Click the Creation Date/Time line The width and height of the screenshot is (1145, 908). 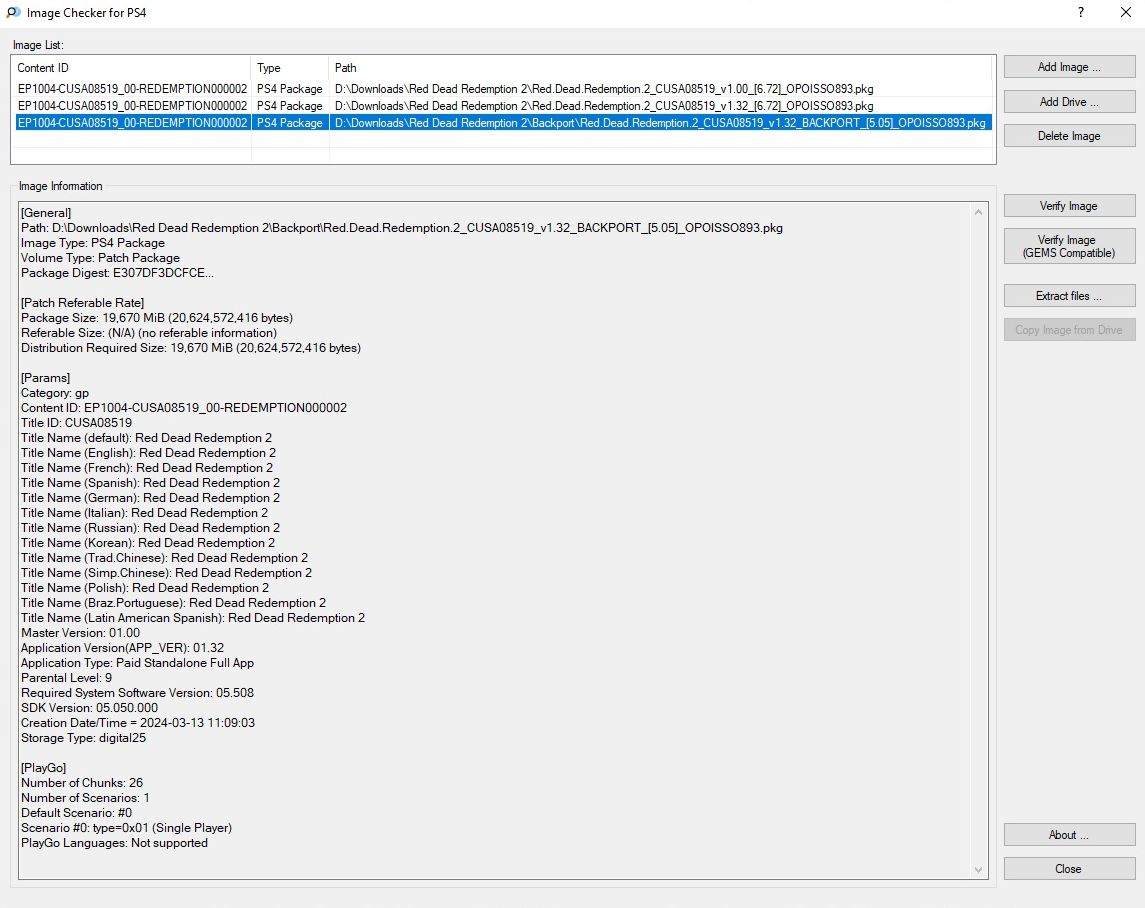[x=138, y=722]
